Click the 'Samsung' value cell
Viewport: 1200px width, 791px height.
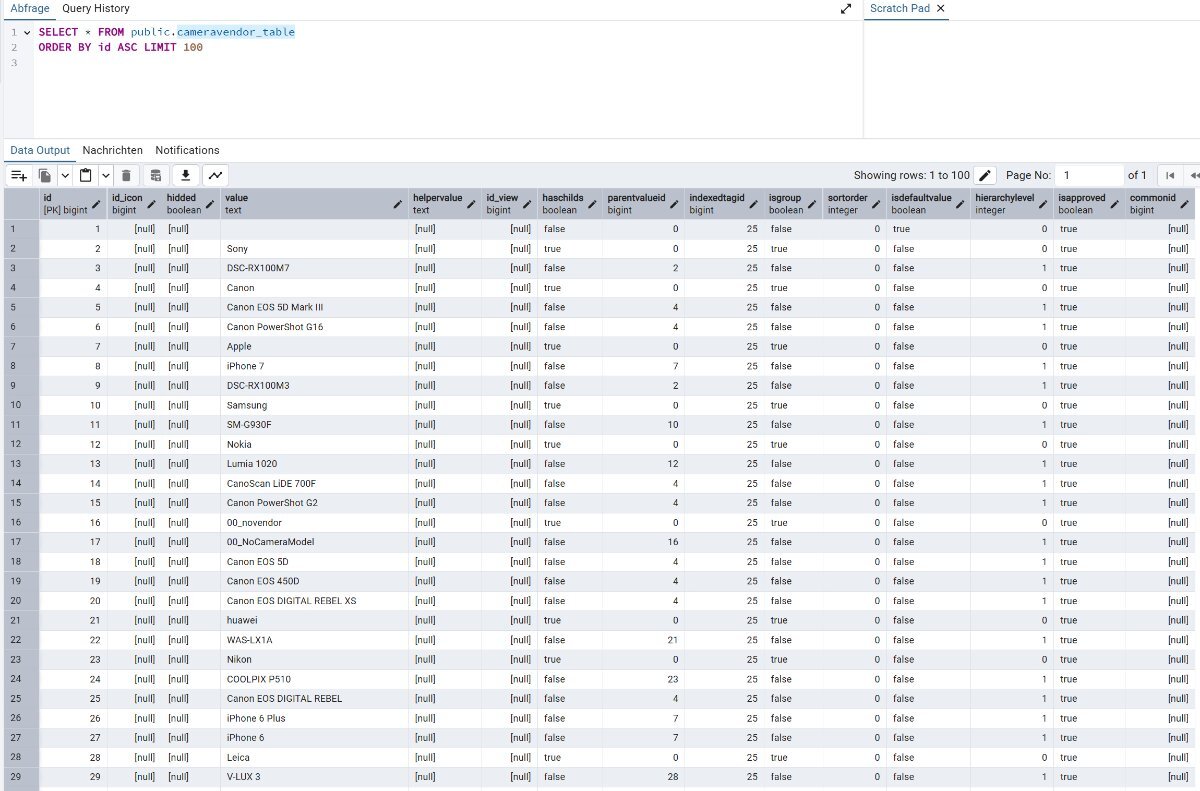pos(314,405)
